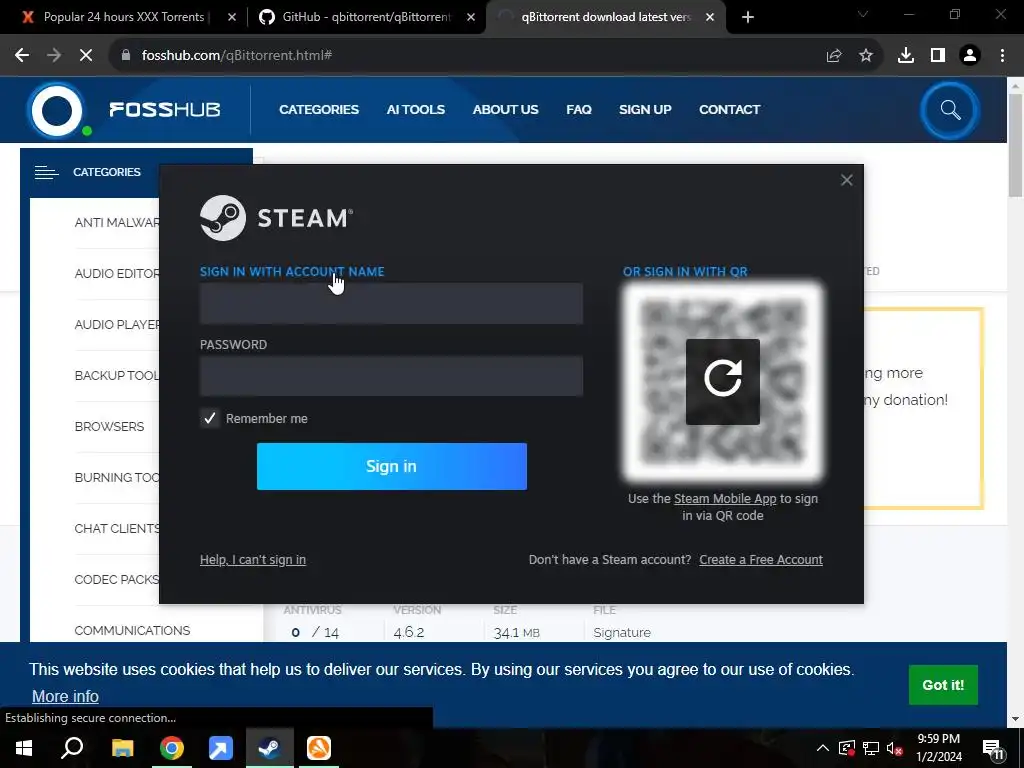Viewport: 1024px width, 768px height.
Task: Toggle Chrome side panel
Action: [938, 56]
